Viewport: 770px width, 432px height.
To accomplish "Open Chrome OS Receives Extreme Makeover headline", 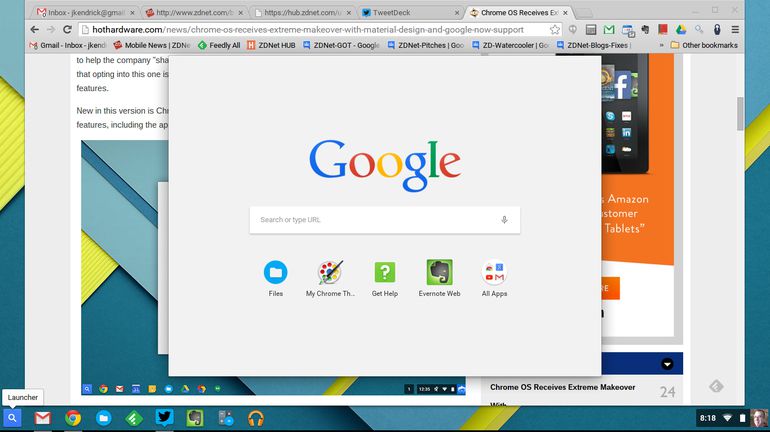I will pyautogui.click(x=562, y=387).
